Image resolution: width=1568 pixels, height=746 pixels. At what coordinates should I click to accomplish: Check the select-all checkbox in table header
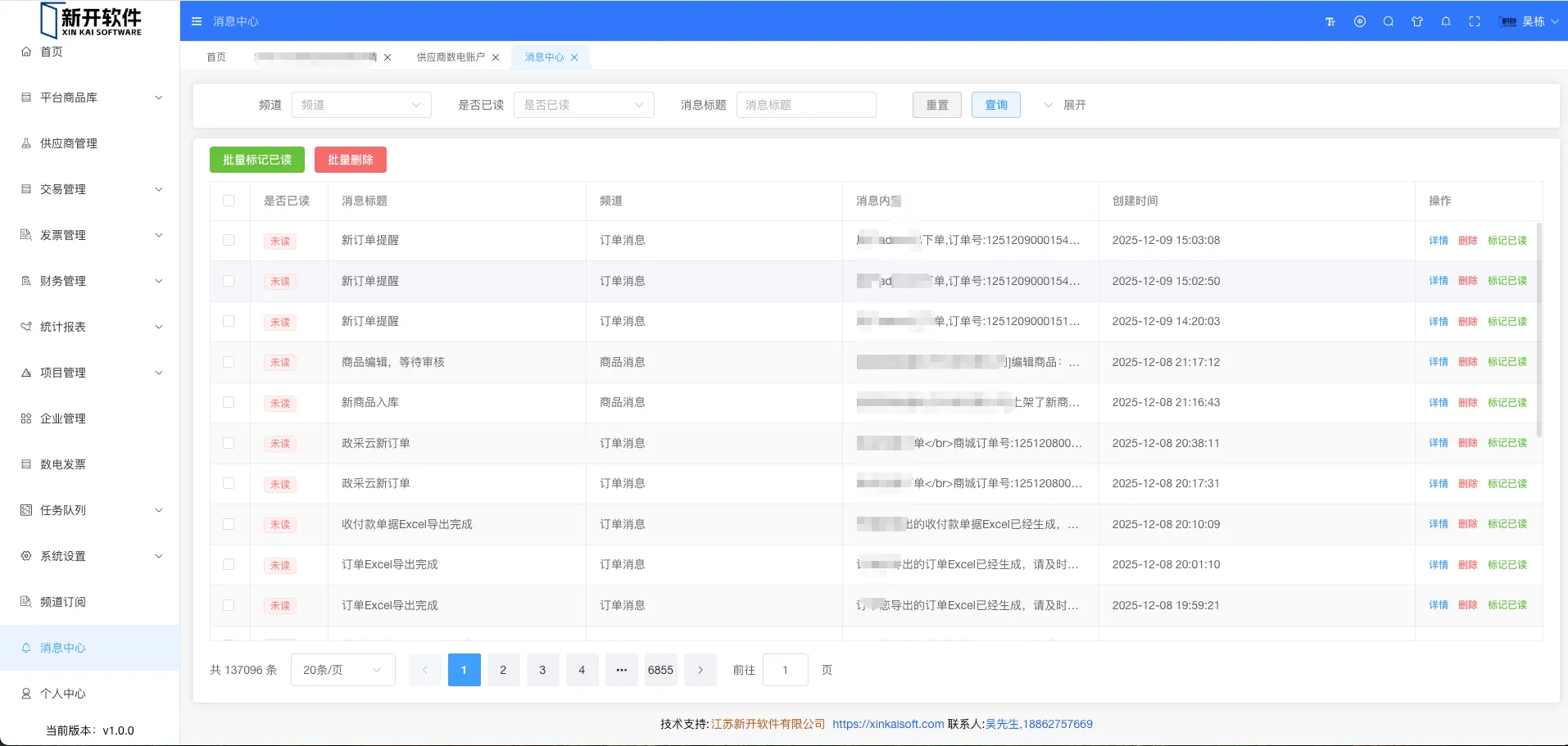point(229,201)
